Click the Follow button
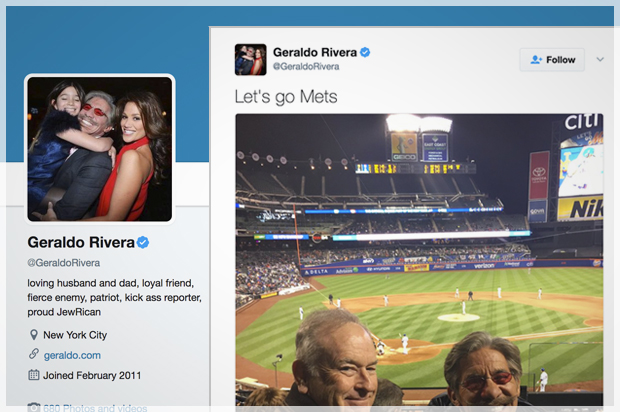This screenshot has width=620, height=412. pyautogui.click(x=552, y=60)
